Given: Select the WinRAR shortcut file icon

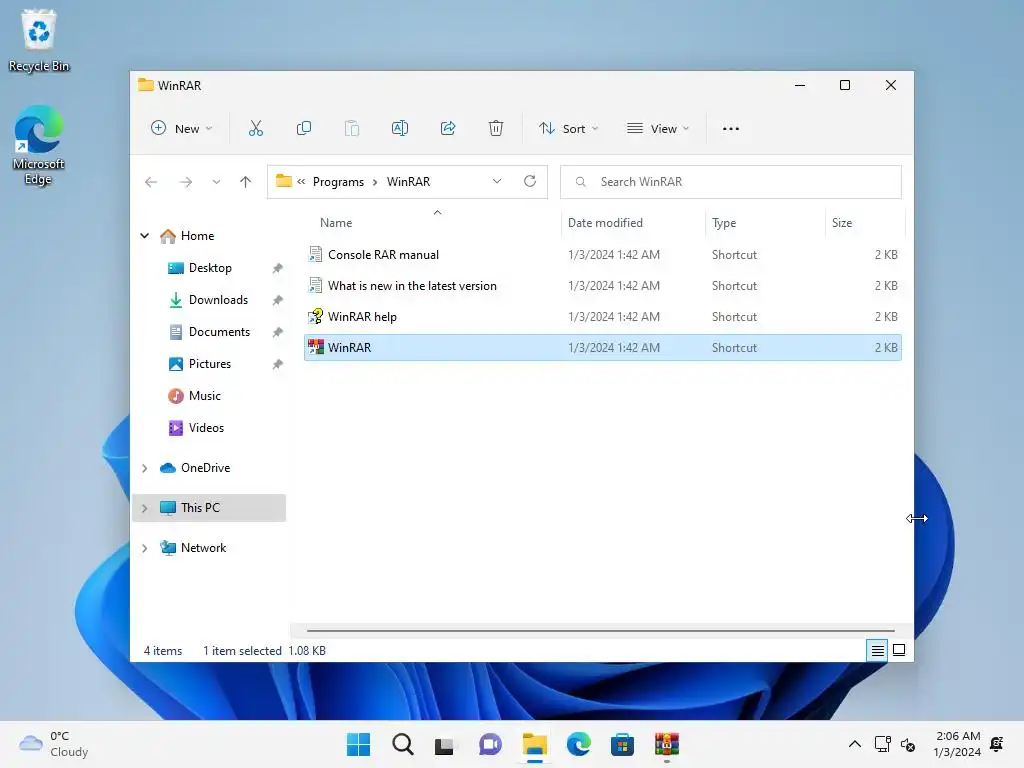Looking at the screenshot, I should pos(315,347).
